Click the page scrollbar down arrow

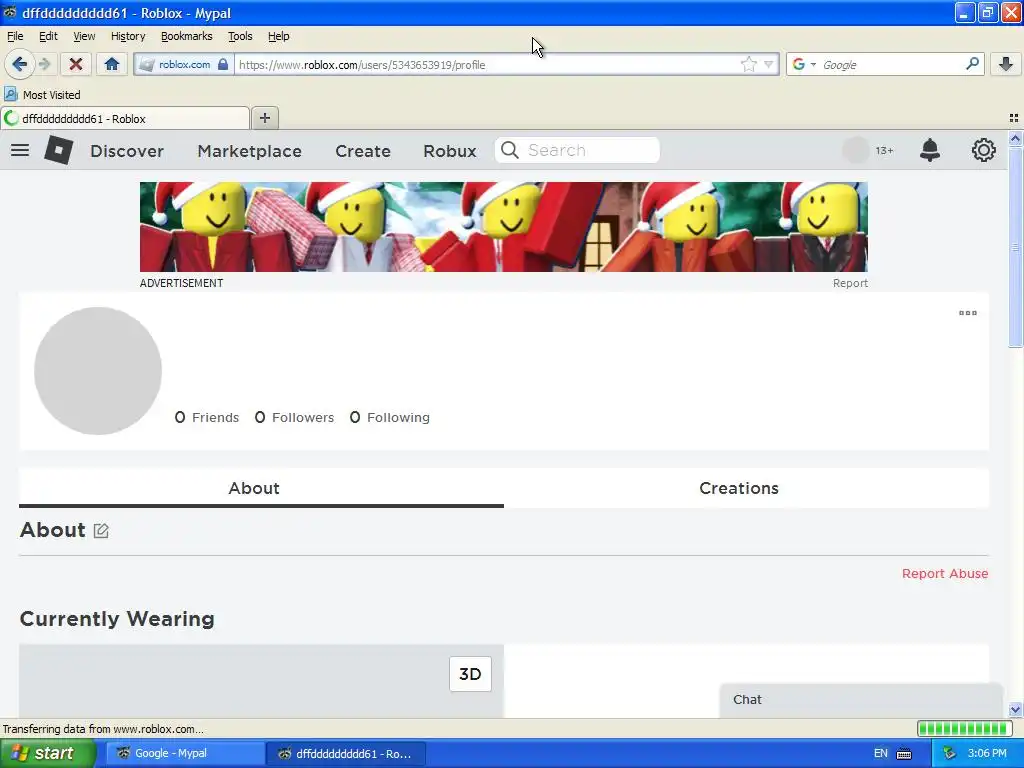coord(1015,709)
